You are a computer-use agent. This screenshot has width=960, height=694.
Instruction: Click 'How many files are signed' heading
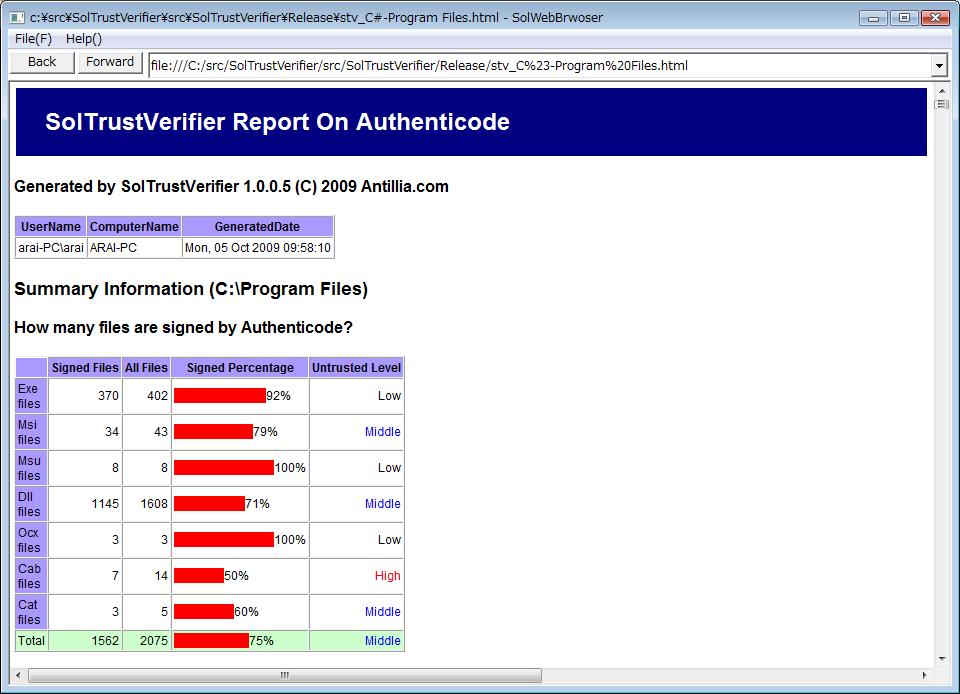[x=184, y=327]
